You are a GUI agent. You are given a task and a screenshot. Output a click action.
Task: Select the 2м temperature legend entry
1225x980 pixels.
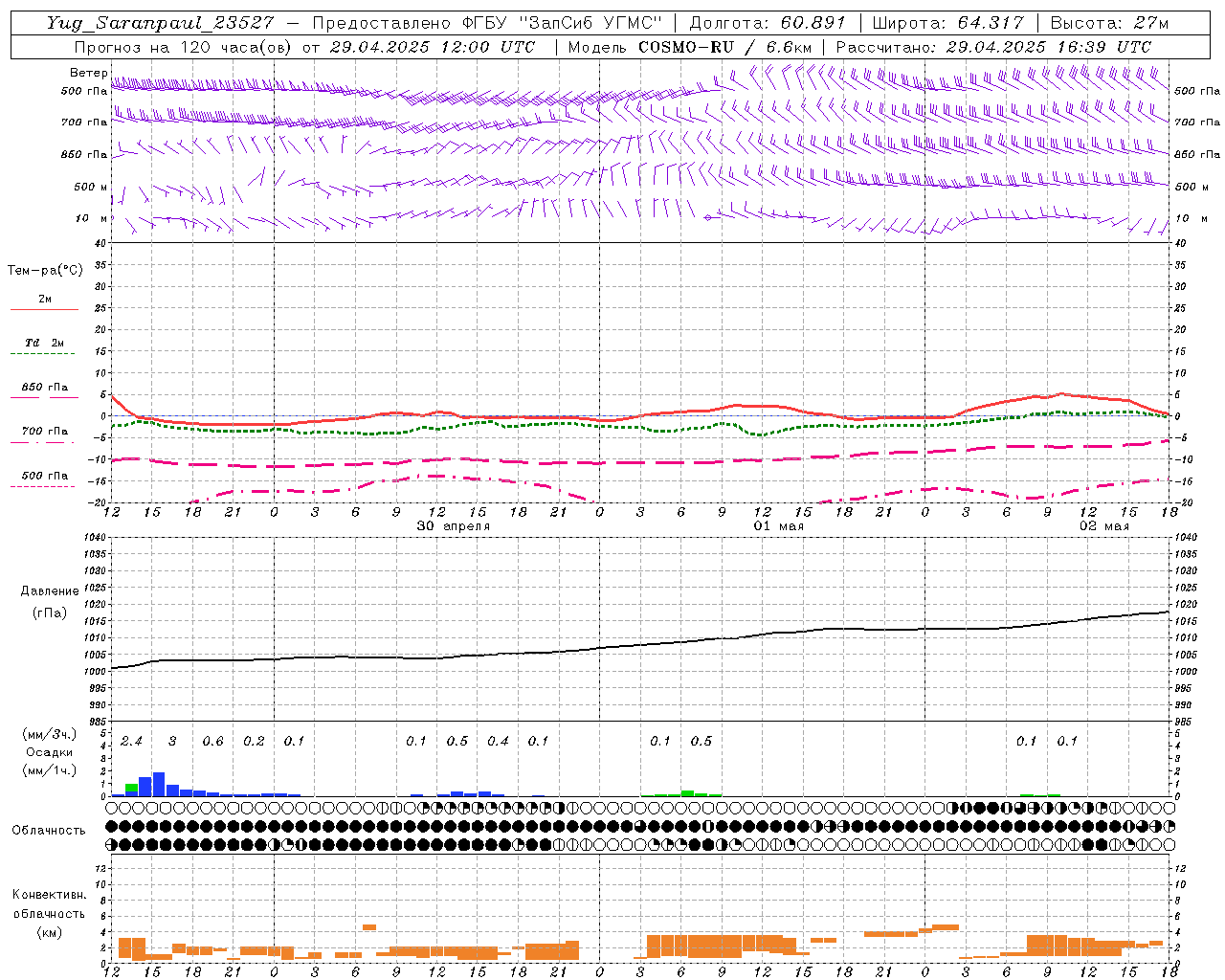click(x=45, y=299)
